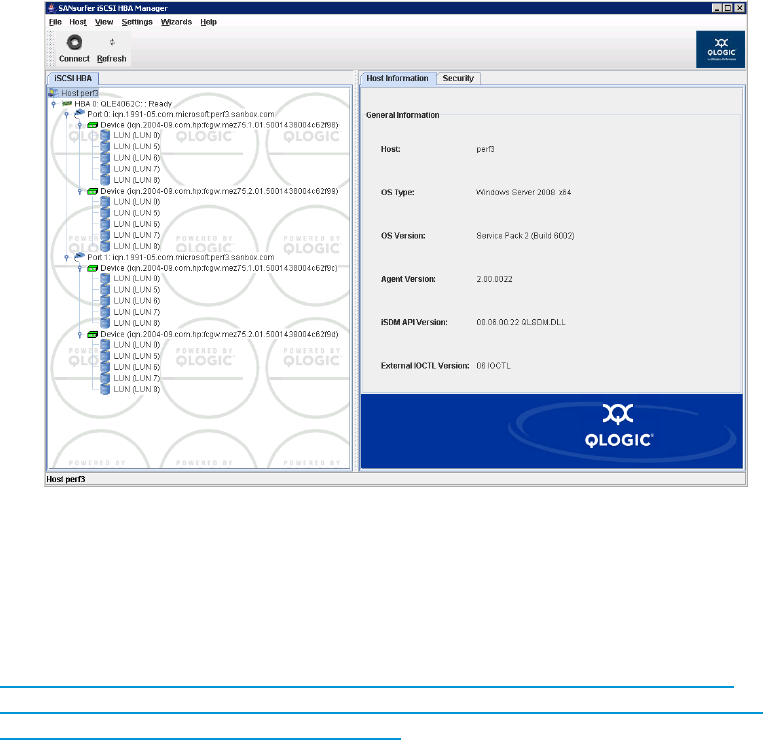Open the View menu
This screenshot has width=763, height=740.
coord(104,22)
